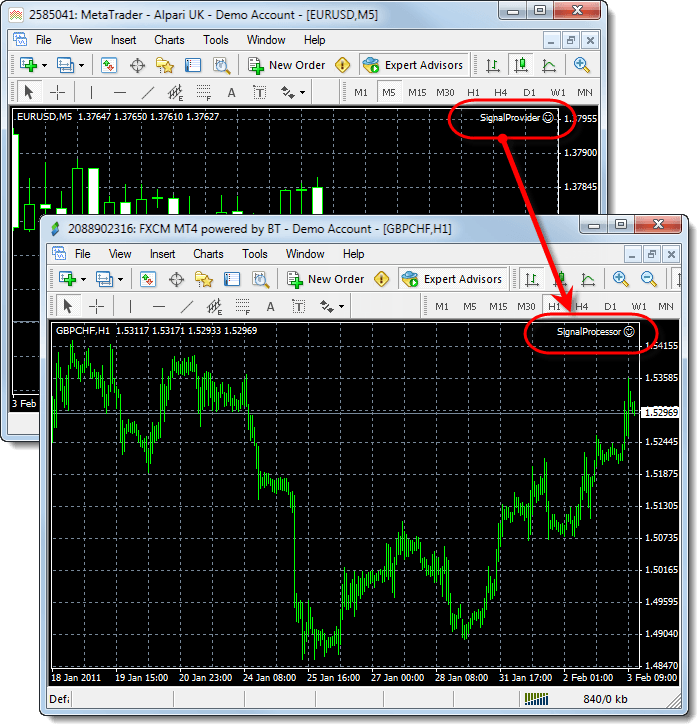Click New Order in FXCM window

point(325,279)
